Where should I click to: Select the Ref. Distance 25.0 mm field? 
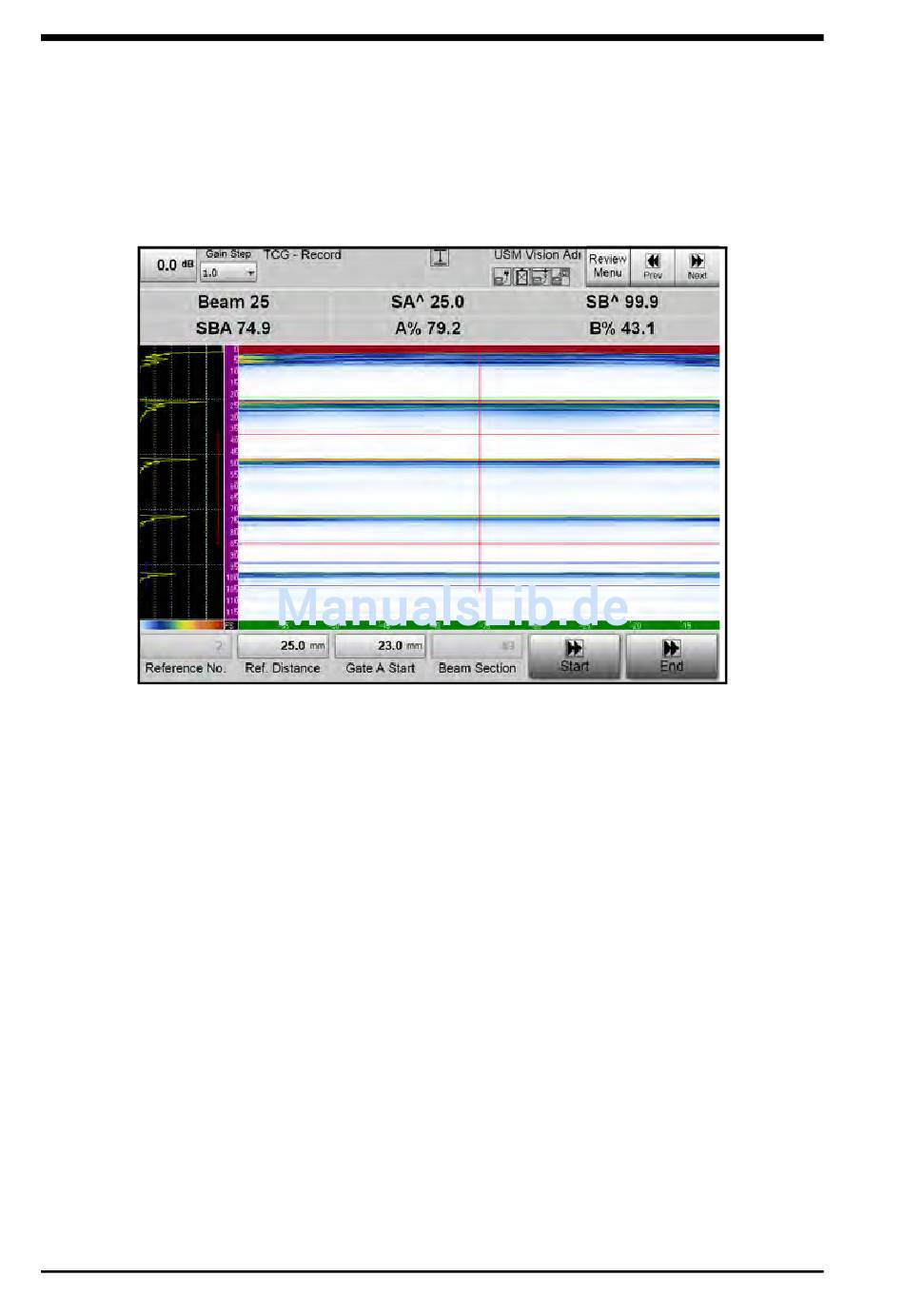[x=283, y=645]
